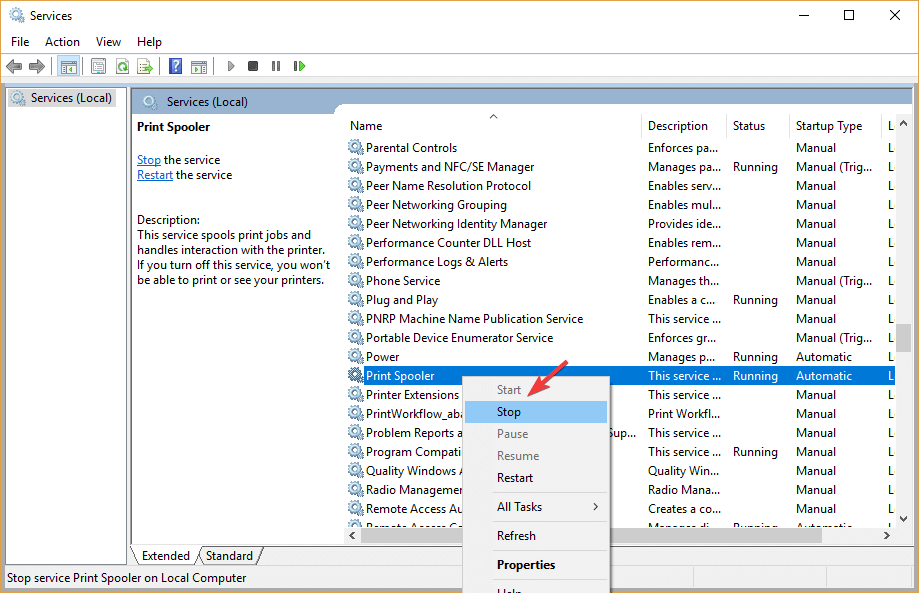The height and width of the screenshot is (593, 919).
Task: Click the gear icon beside Printer Extensions
Action: click(x=355, y=394)
